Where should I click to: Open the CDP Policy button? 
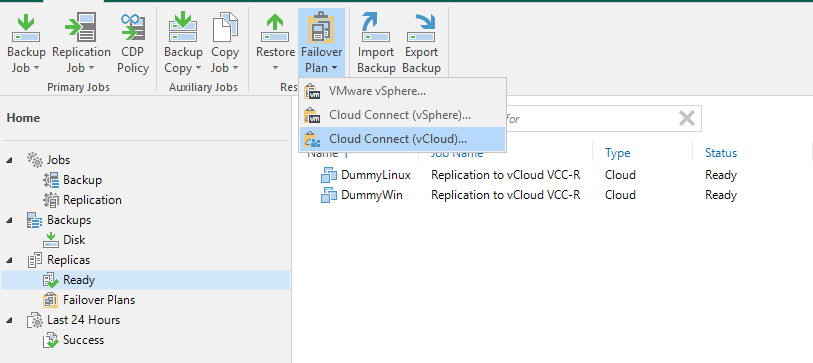pyautogui.click(x=133, y=44)
